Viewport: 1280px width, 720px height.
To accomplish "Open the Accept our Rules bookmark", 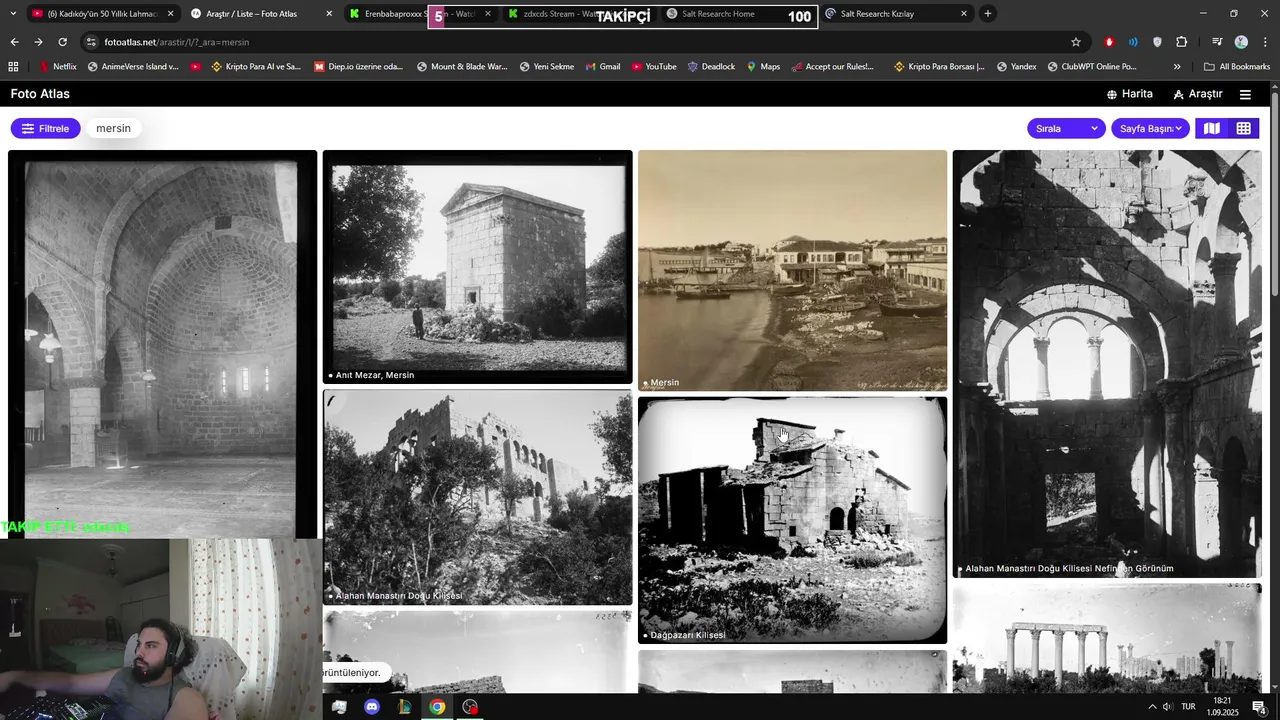I will [x=832, y=67].
